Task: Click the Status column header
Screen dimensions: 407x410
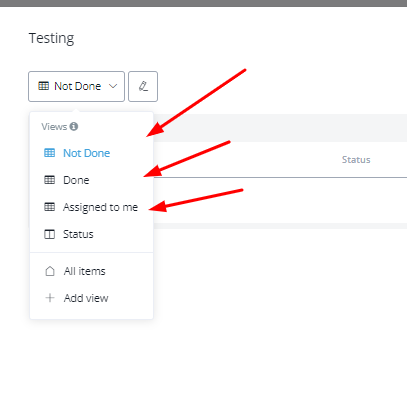Action: 356,160
